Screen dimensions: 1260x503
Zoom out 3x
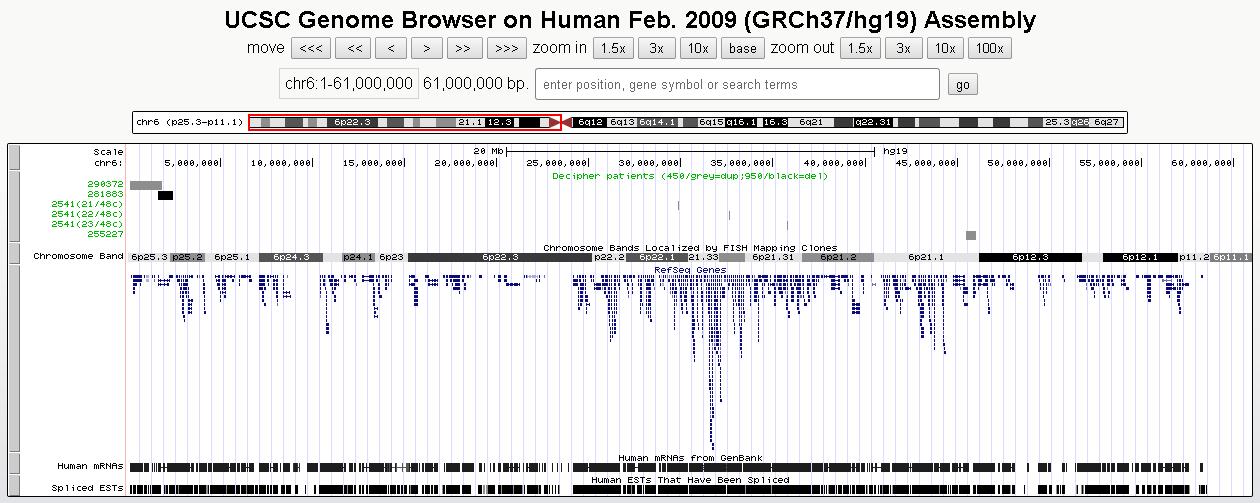903,48
